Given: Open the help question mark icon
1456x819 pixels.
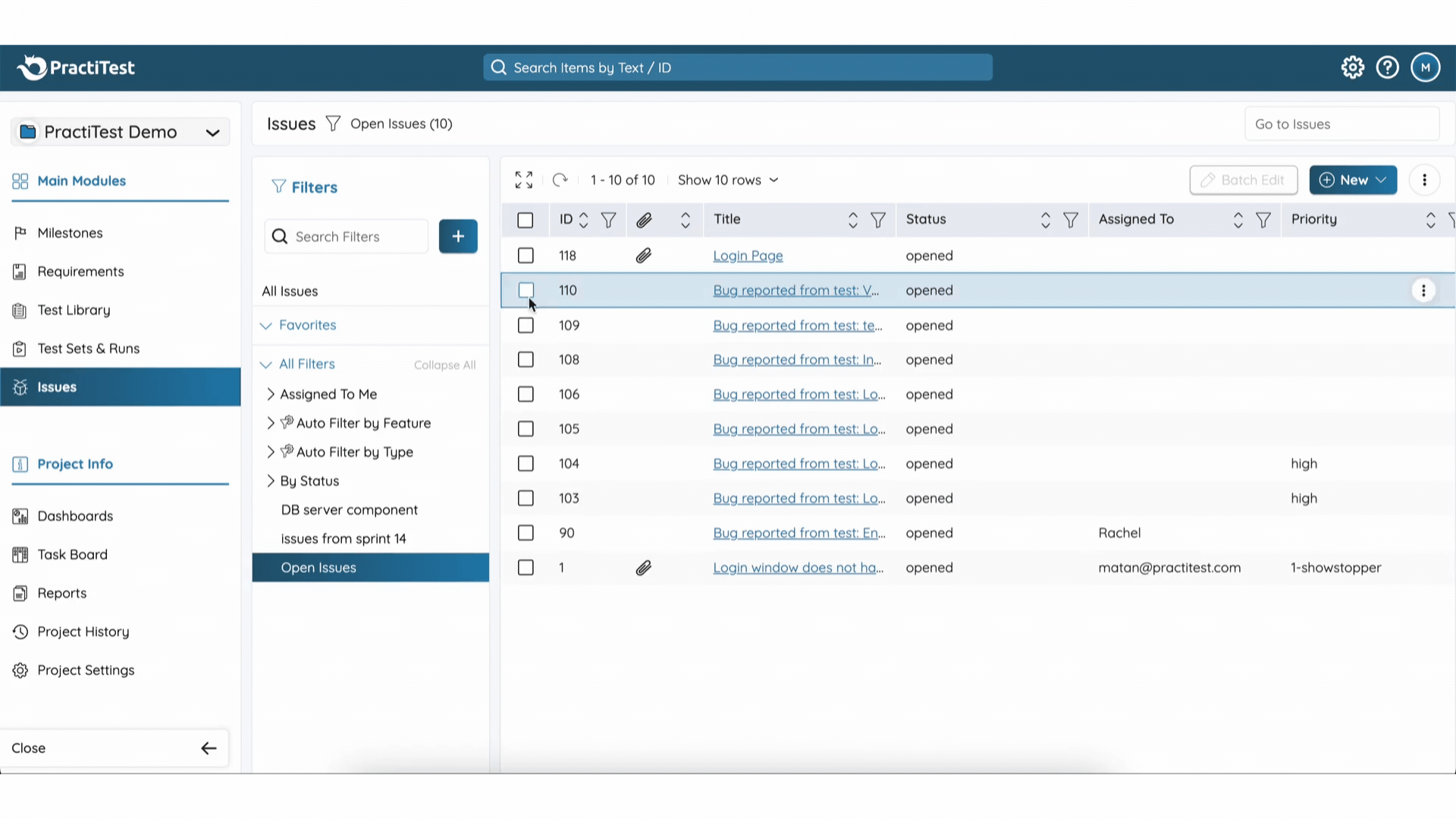Looking at the screenshot, I should point(1387,67).
